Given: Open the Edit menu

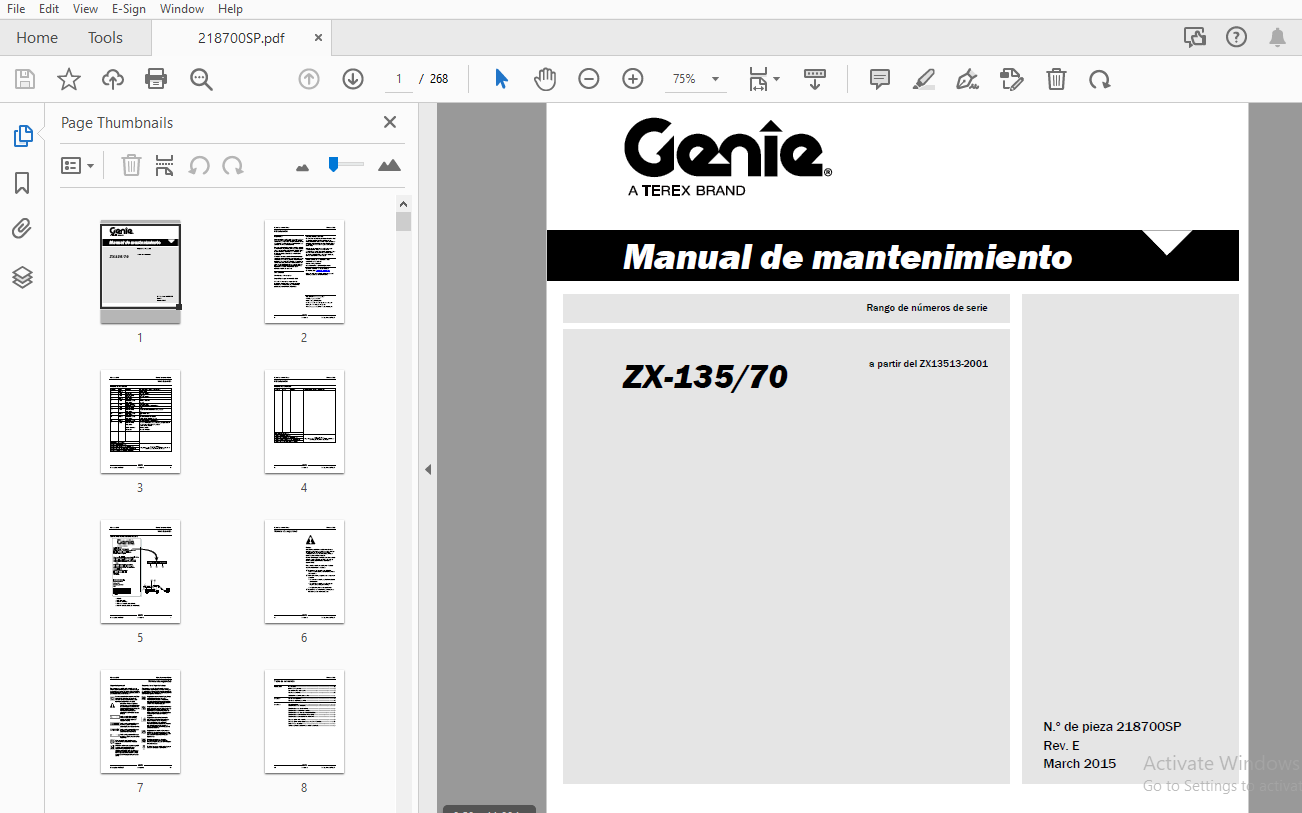Looking at the screenshot, I should click(x=49, y=9).
